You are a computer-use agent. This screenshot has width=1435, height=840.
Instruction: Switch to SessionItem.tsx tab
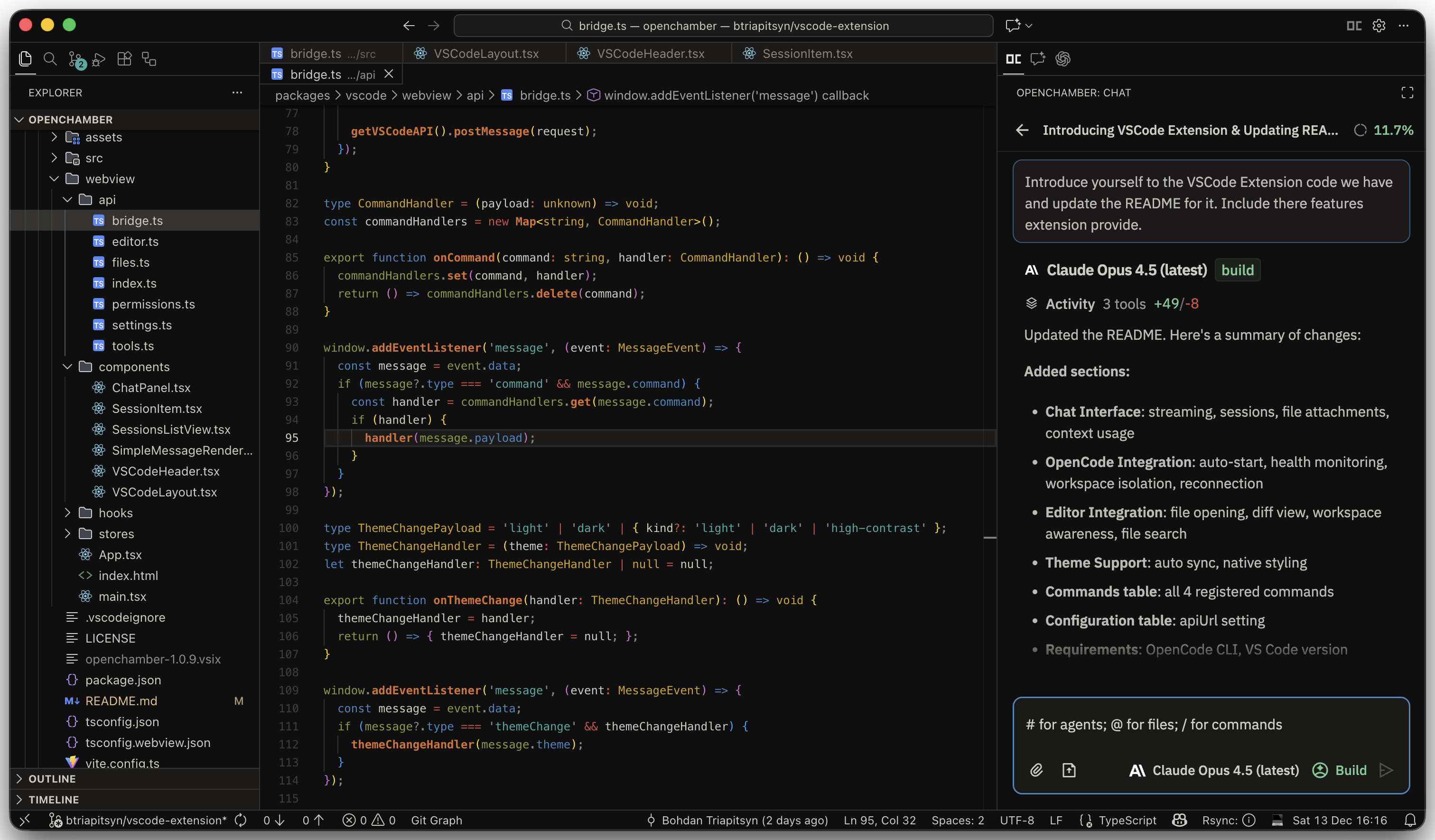tap(806, 53)
